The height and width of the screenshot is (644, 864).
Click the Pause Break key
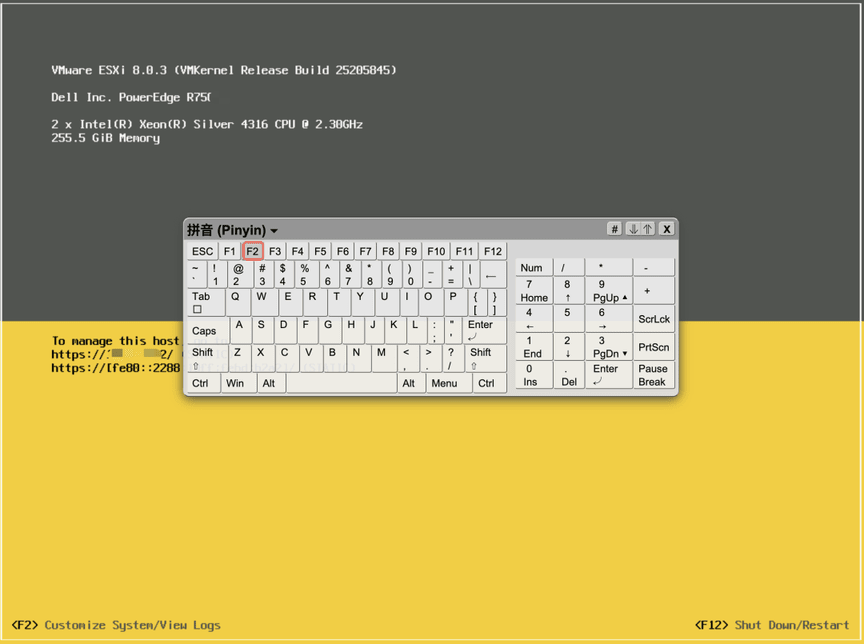654,375
